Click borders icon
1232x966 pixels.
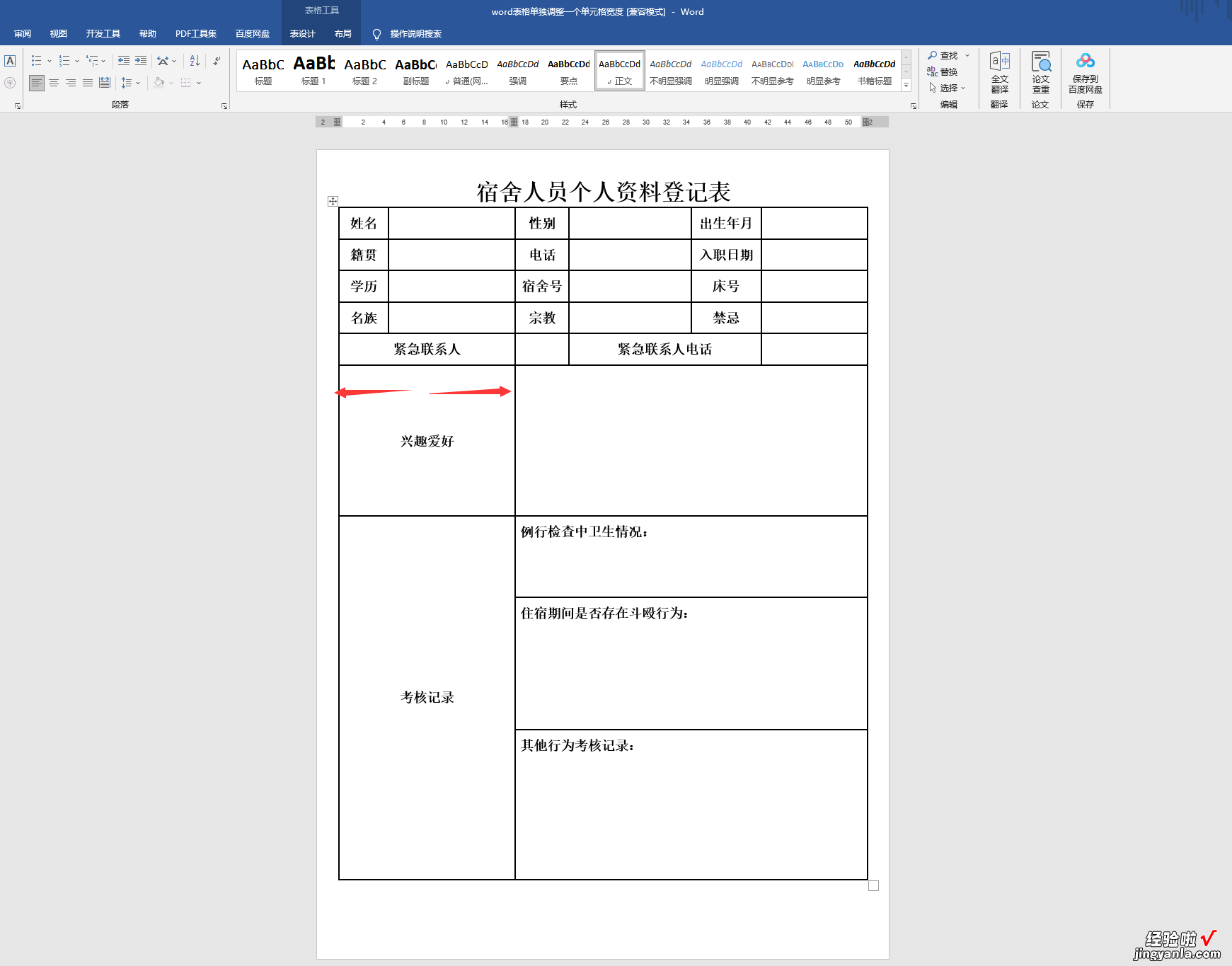[186, 83]
